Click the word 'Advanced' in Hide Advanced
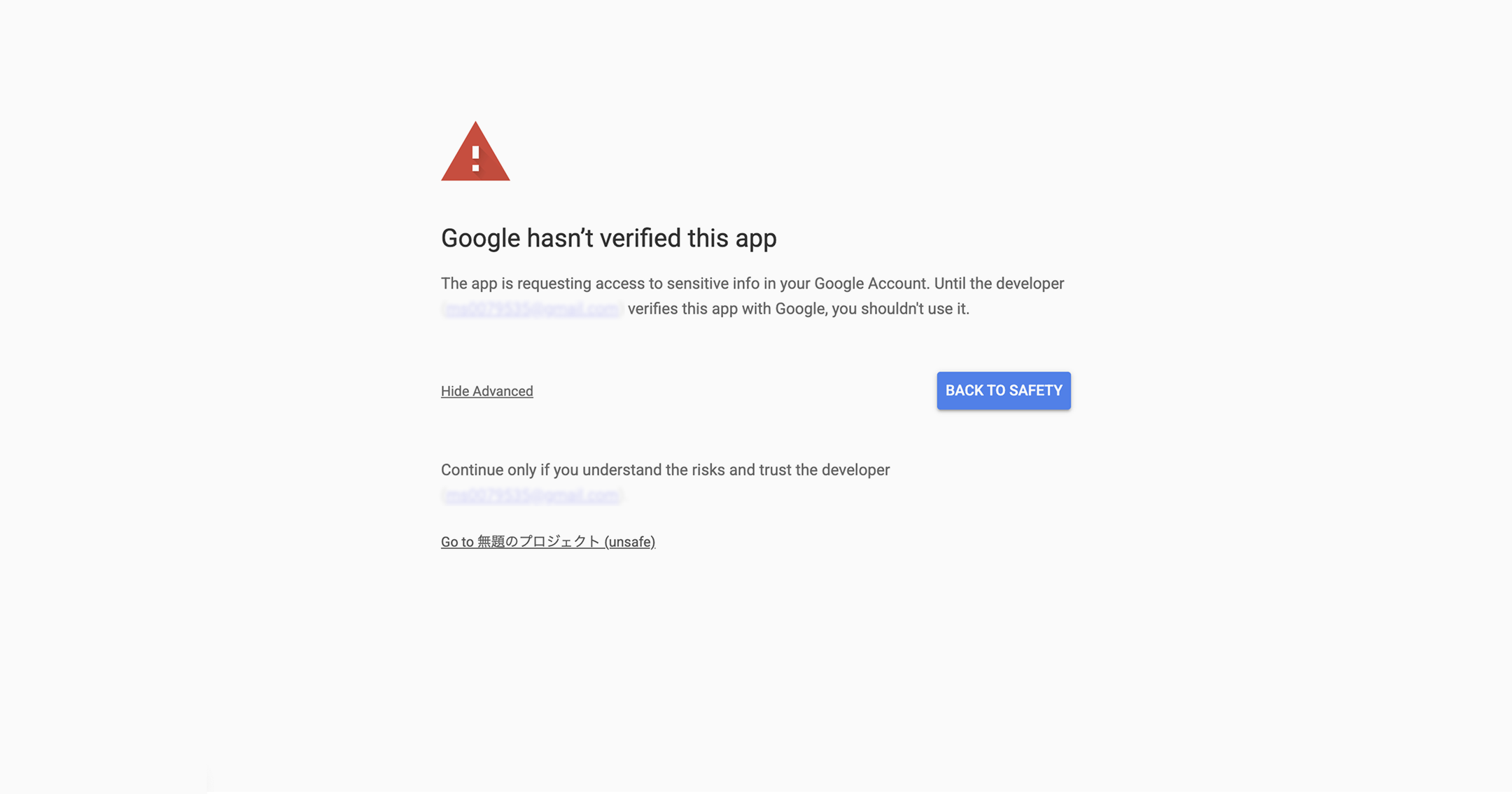Viewport: 1512px width, 794px height. (x=503, y=391)
